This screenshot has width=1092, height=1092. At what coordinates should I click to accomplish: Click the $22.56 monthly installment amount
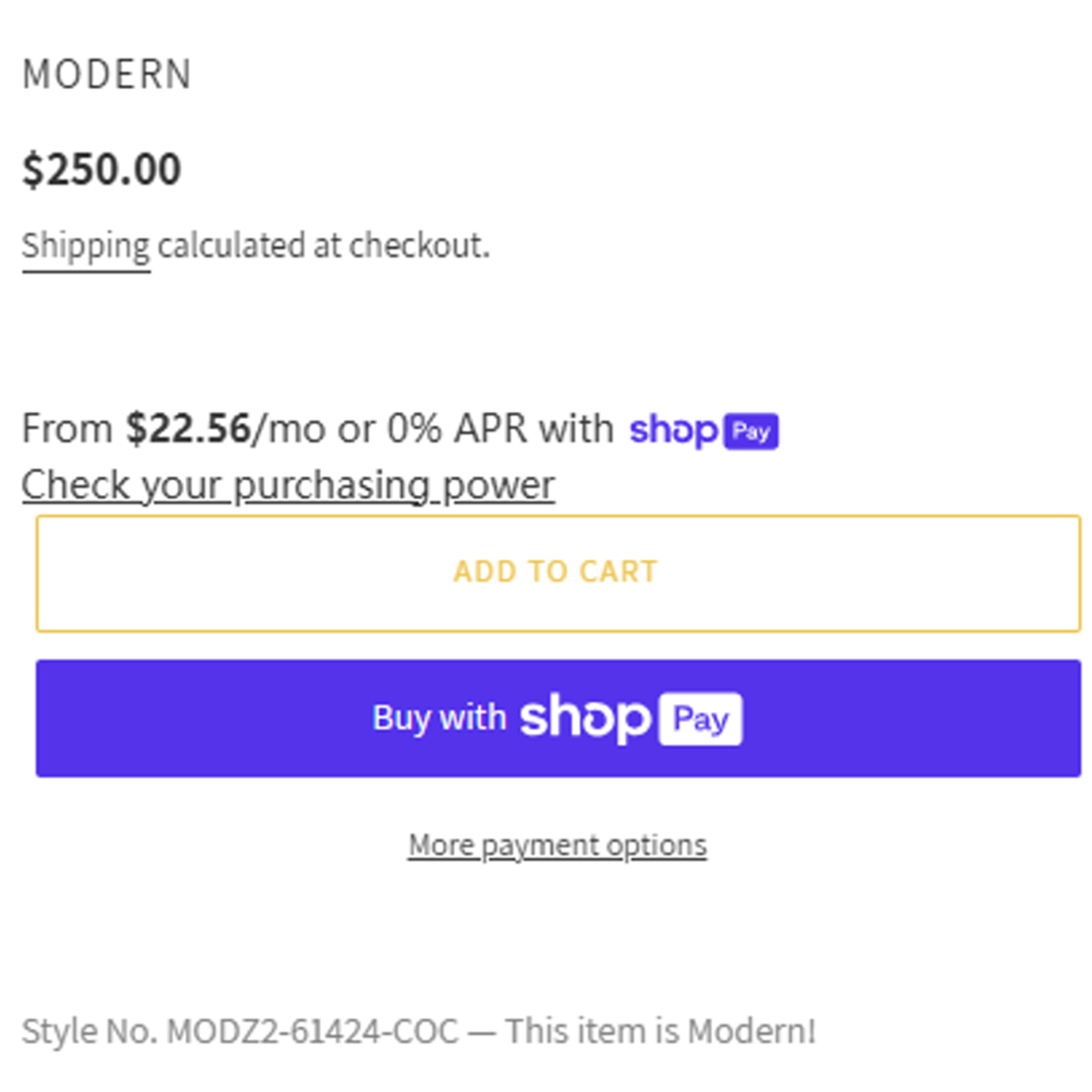click(188, 428)
